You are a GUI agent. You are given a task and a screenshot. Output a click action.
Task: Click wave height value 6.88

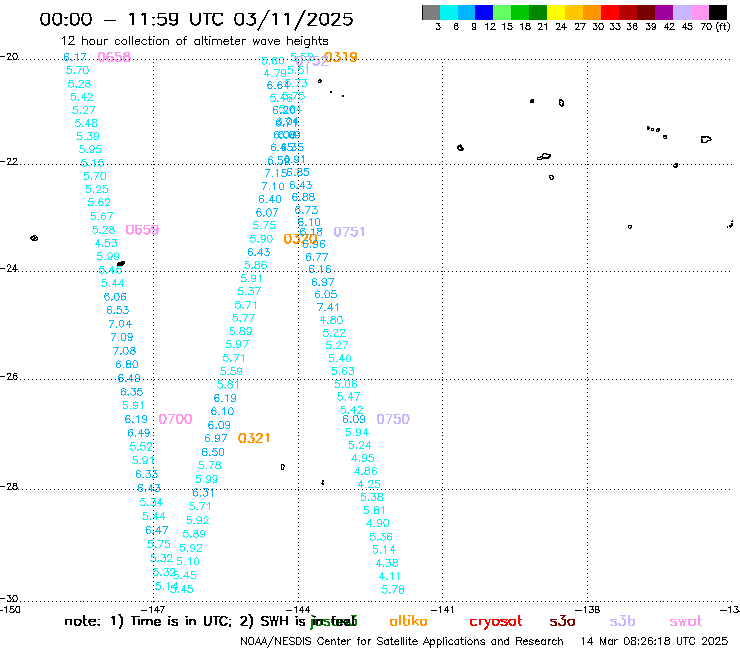[303, 197]
